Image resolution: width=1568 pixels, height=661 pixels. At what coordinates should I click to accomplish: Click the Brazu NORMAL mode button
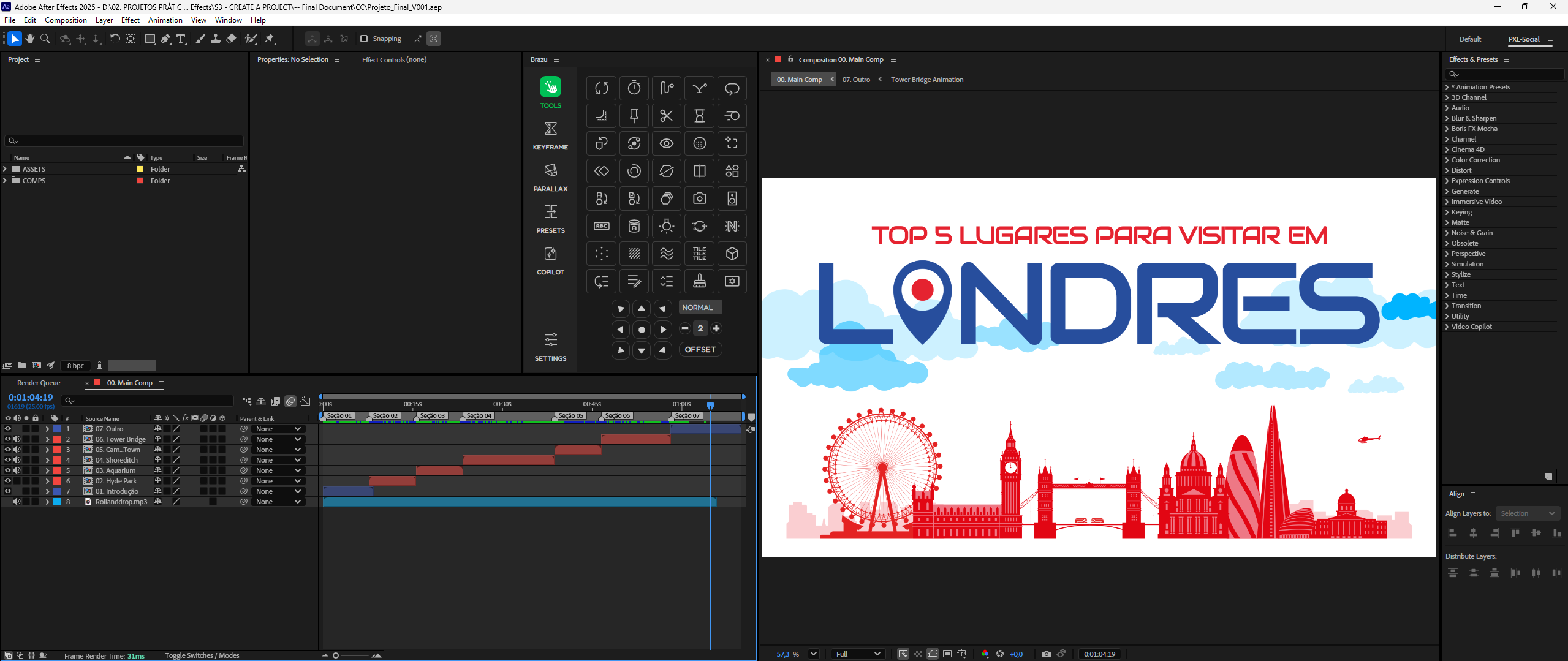(700, 308)
